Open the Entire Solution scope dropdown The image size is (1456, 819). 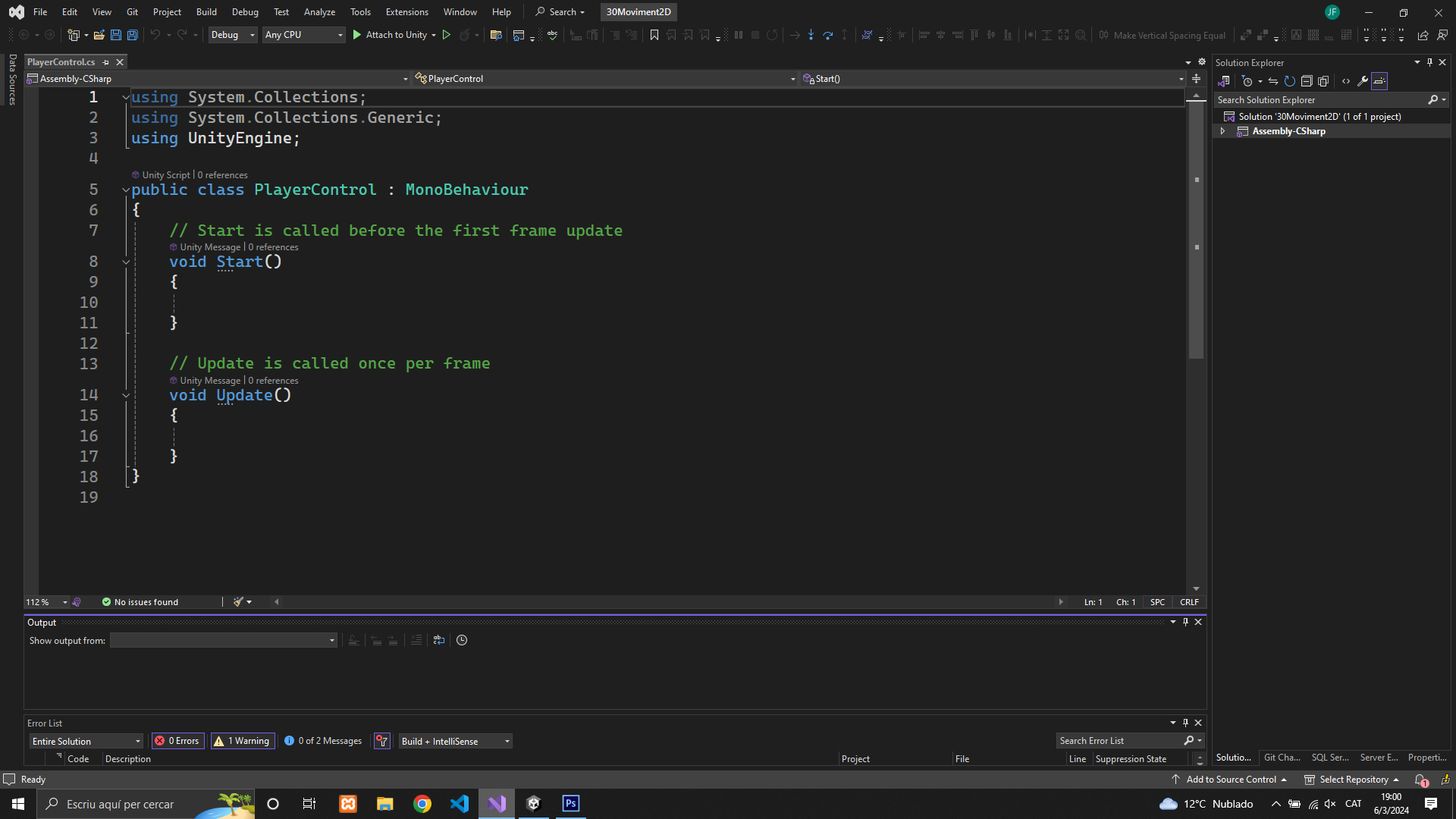[x=86, y=741]
